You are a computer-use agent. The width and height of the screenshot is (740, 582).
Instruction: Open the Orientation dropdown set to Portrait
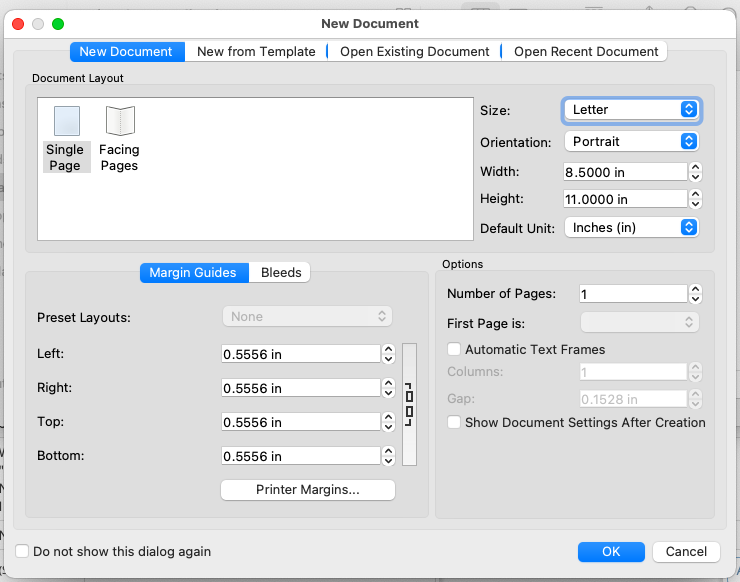[631, 142]
